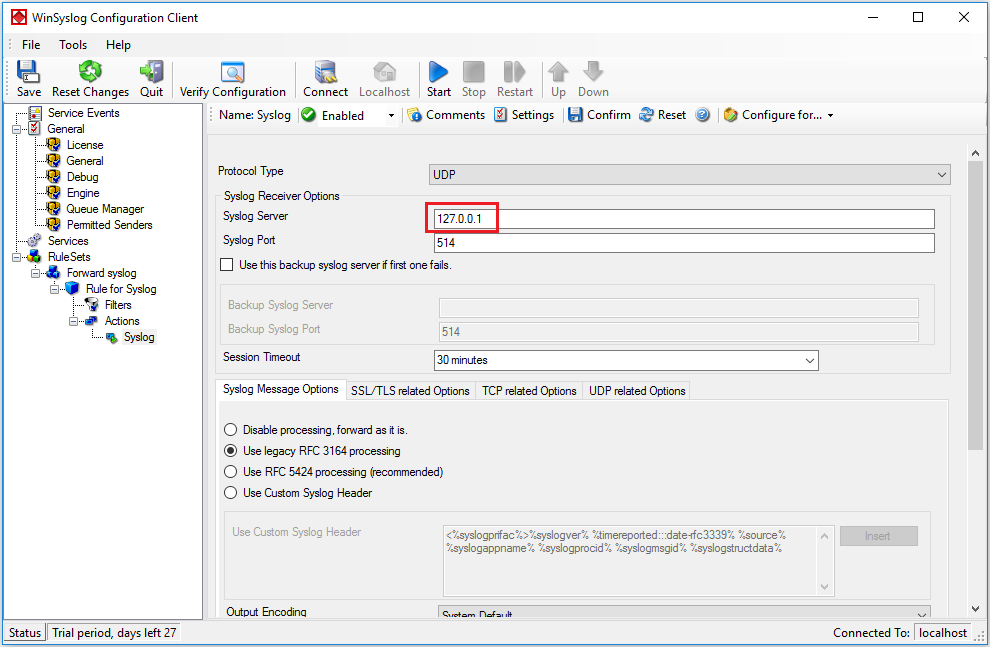Open Comments for the Syslog action
The height and width of the screenshot is (647, 990).
click(446, 115)
